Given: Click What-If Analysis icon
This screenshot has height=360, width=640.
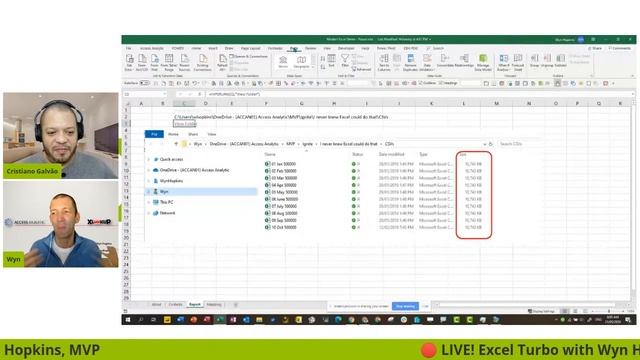Looking at the screenshot, I should [504, 62].
